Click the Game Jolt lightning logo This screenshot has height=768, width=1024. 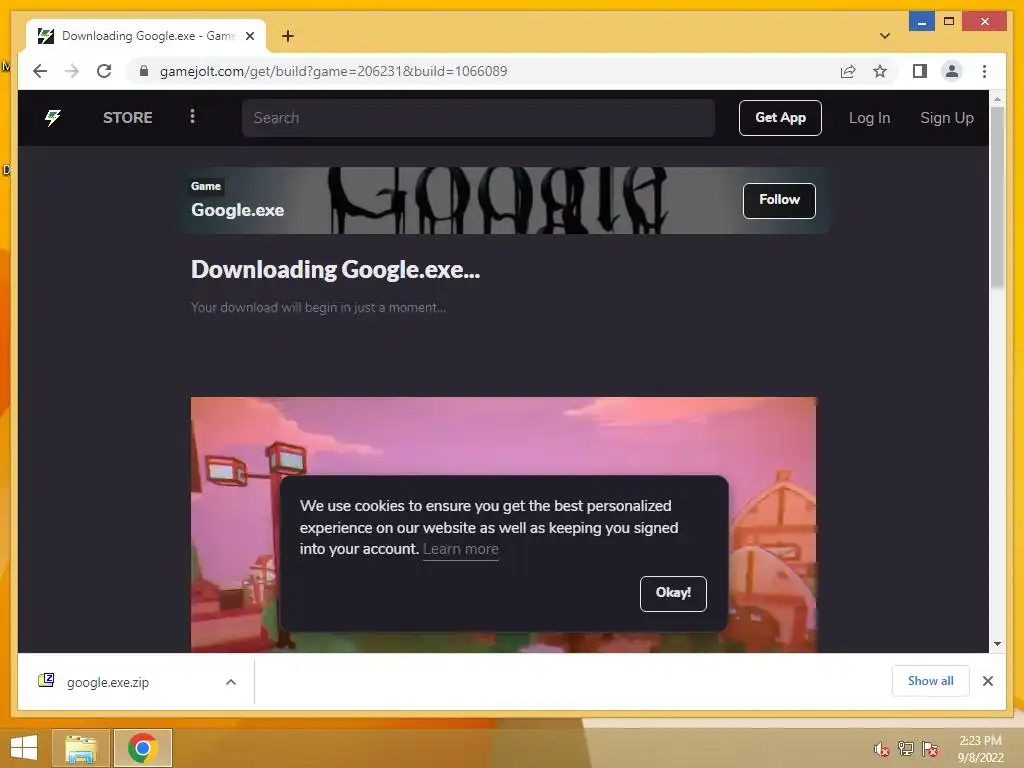(x=53, y=118)
